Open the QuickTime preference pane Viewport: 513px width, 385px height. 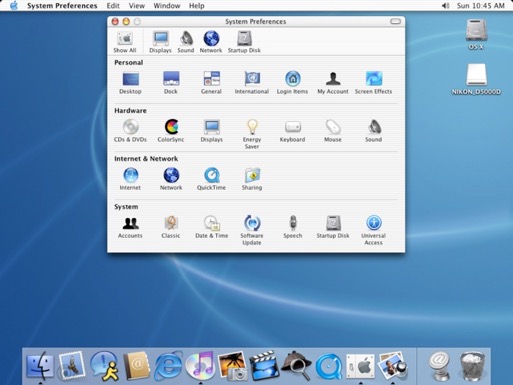click(x=211, y=179)
